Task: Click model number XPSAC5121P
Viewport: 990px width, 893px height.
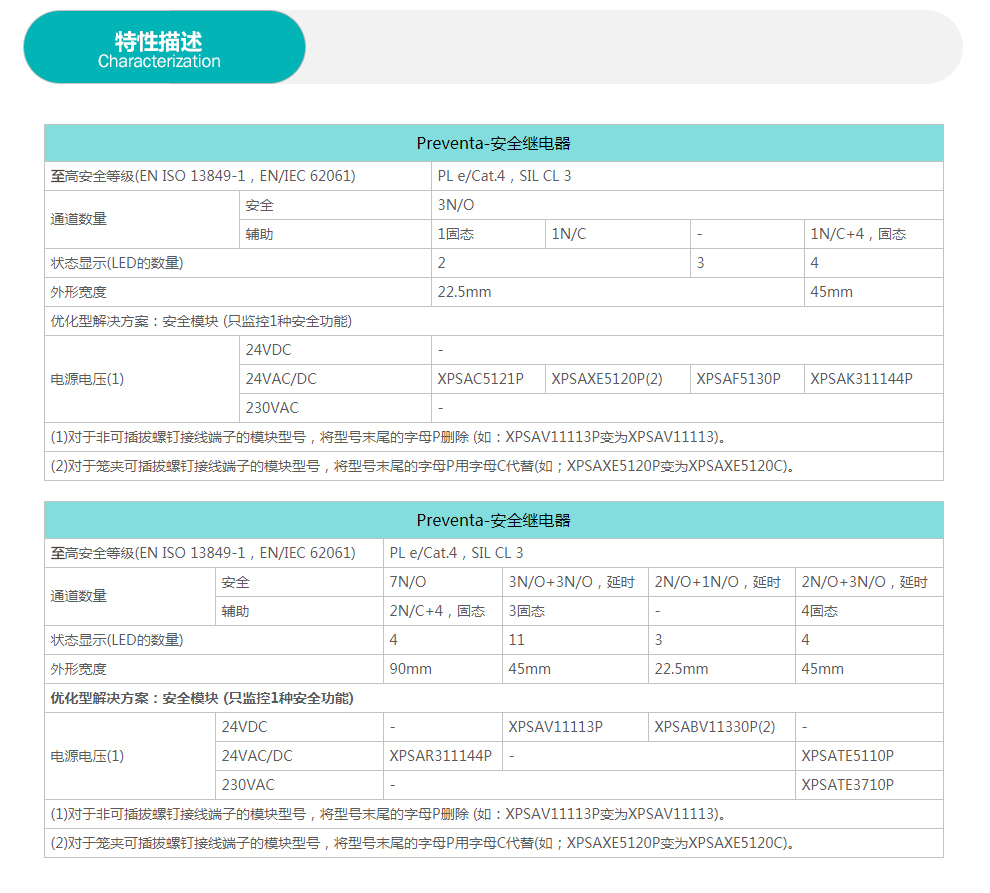Action: pyautogui.click(x=480, y=379)
